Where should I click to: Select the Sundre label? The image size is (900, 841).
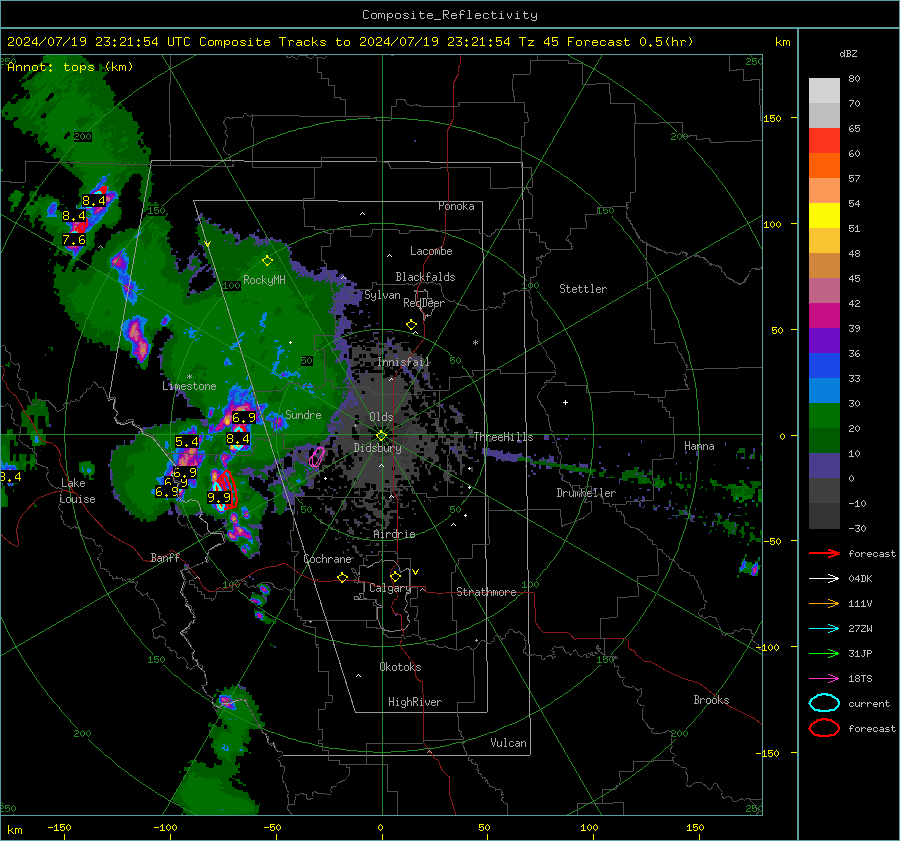303,414
